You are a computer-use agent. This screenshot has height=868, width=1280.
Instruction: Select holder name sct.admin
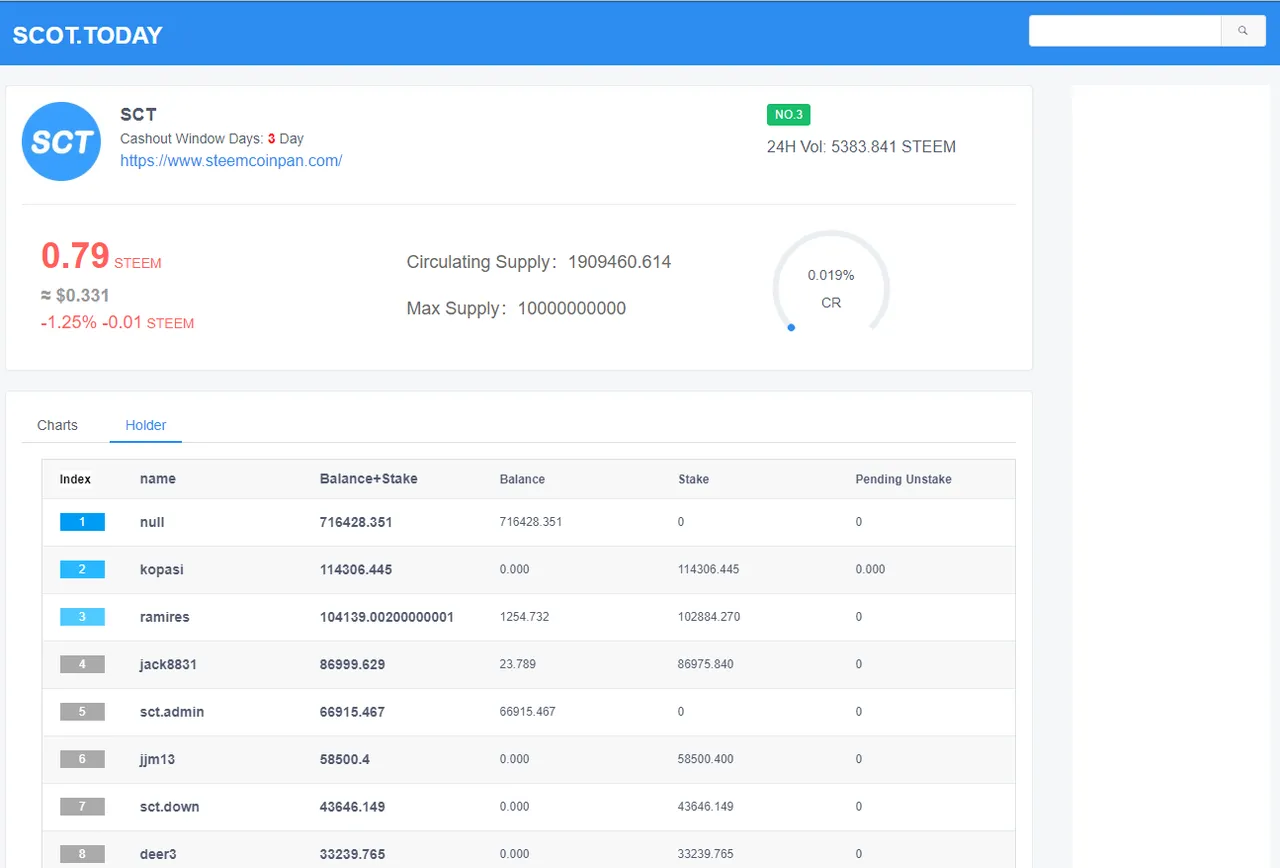(x=172, y=712)
